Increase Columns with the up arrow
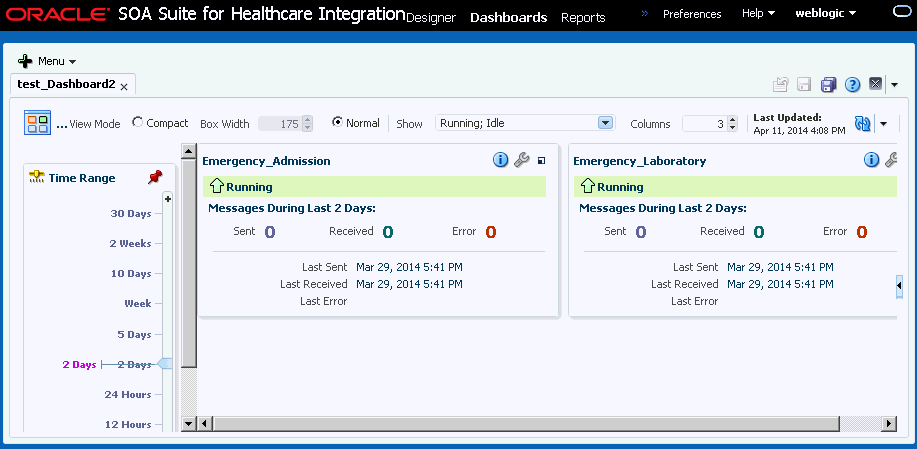The width and height of the screenshot is (917, 449). (732, 120)
